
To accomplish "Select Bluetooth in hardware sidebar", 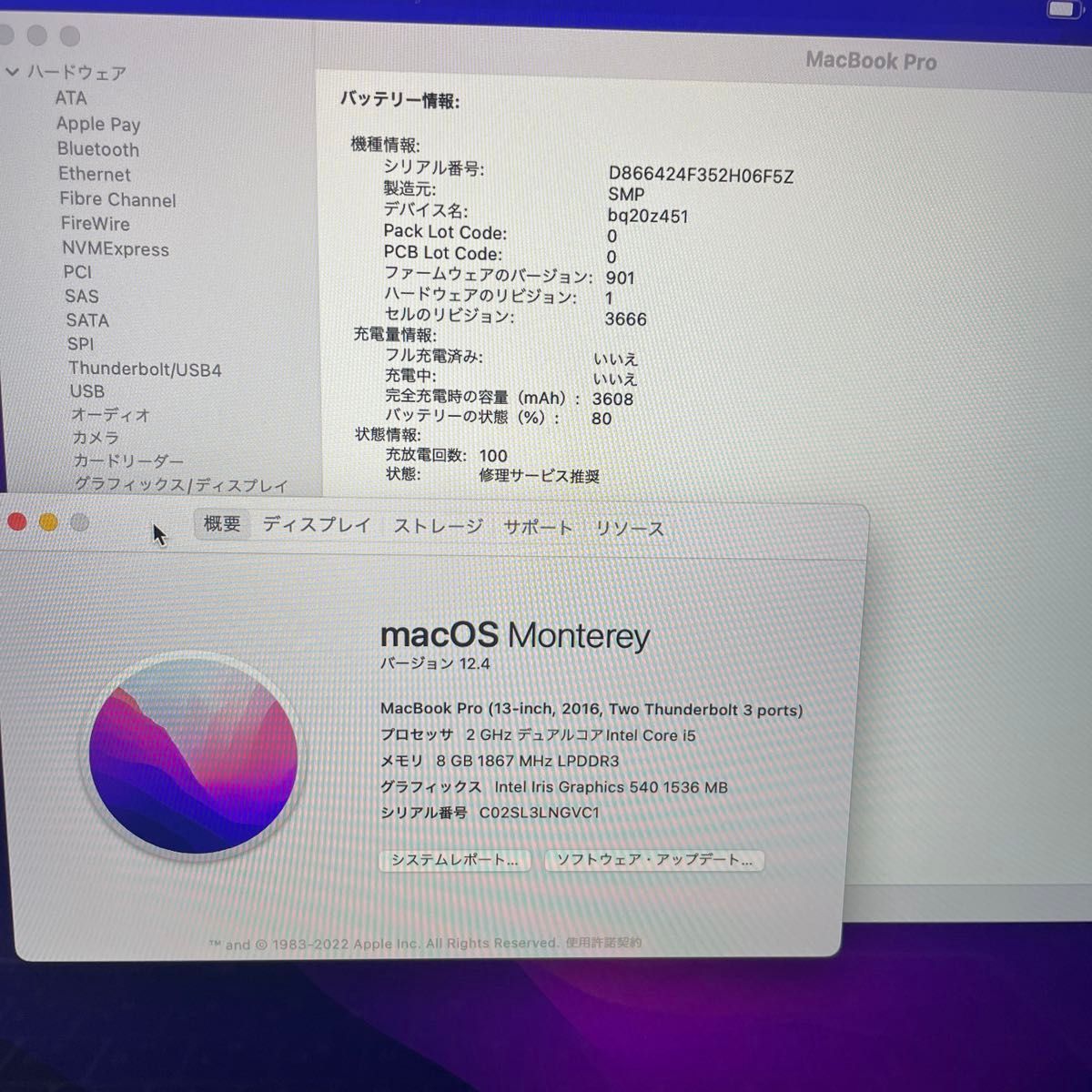I will click(x=98, y=149).
